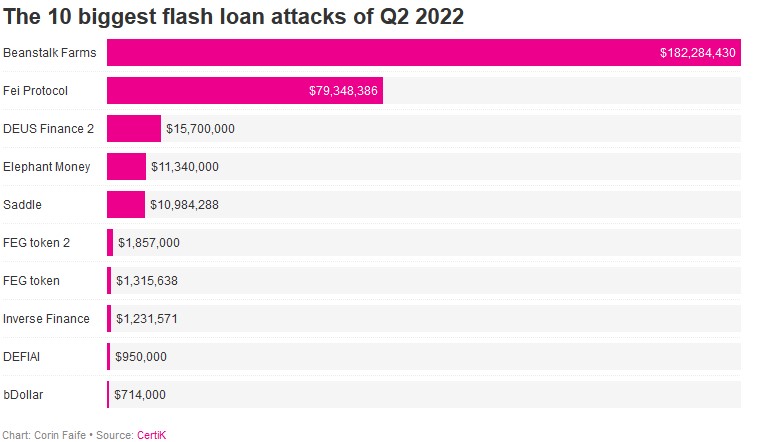
Task: Select the $1,857,000 value label
Action: point(149,243)
